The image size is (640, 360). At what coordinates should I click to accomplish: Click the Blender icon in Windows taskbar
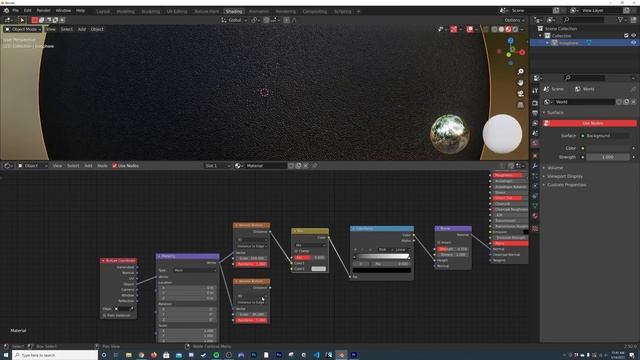click(x=342, y=355)
